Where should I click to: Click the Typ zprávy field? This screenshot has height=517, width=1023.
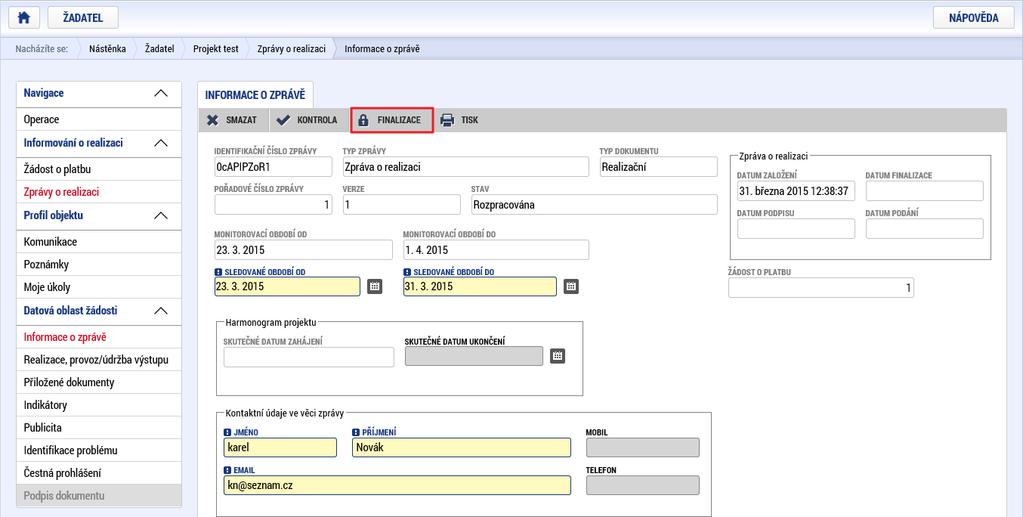coord(466,166)
